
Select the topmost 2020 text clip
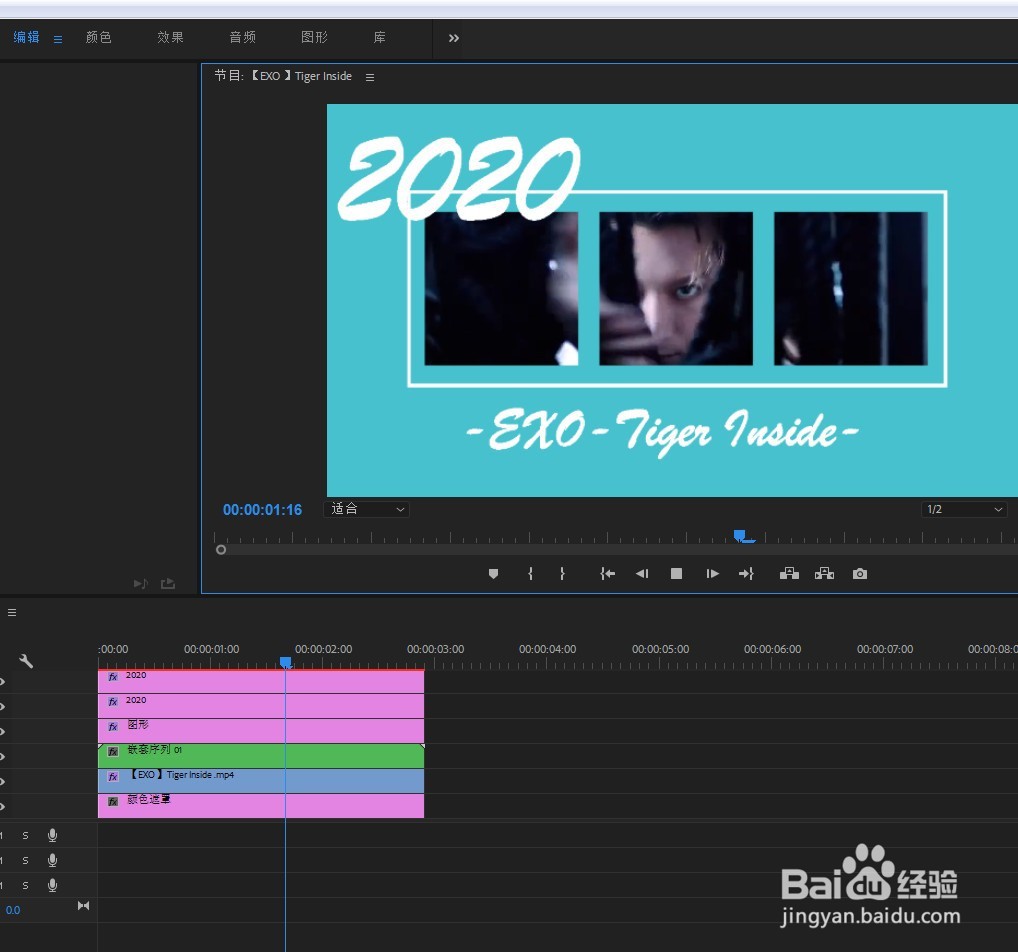click(x=261, y=681)
